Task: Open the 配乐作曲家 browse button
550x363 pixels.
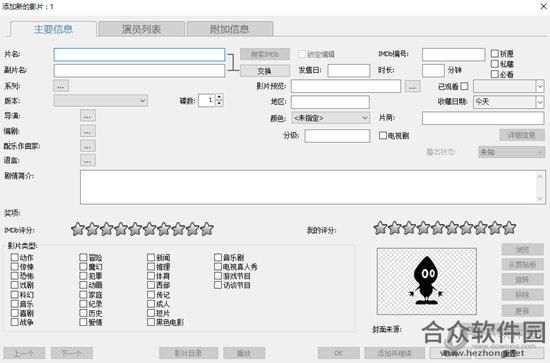Action: (88, 146)
